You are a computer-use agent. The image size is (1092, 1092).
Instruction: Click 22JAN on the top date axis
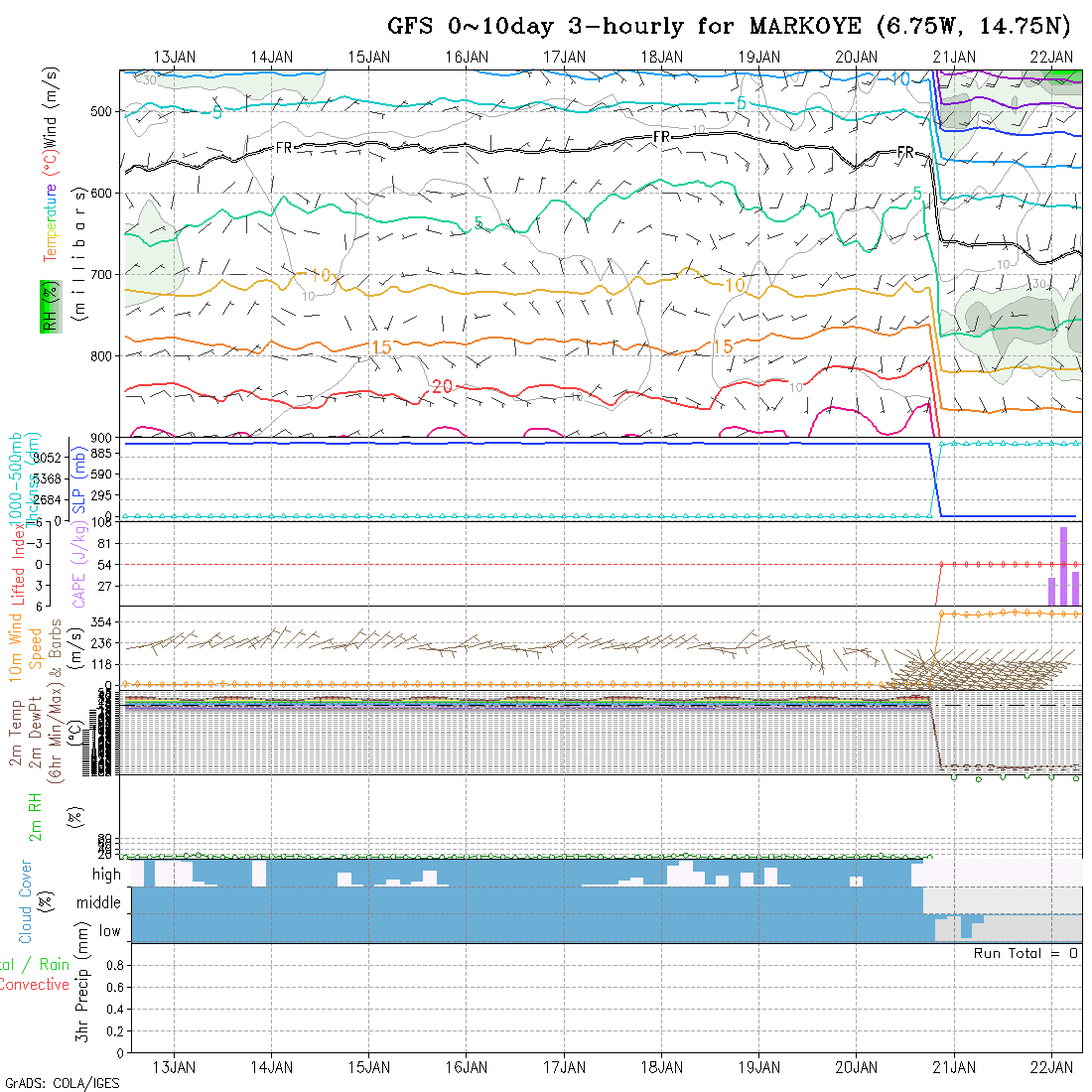click(x=1051, y=57)
